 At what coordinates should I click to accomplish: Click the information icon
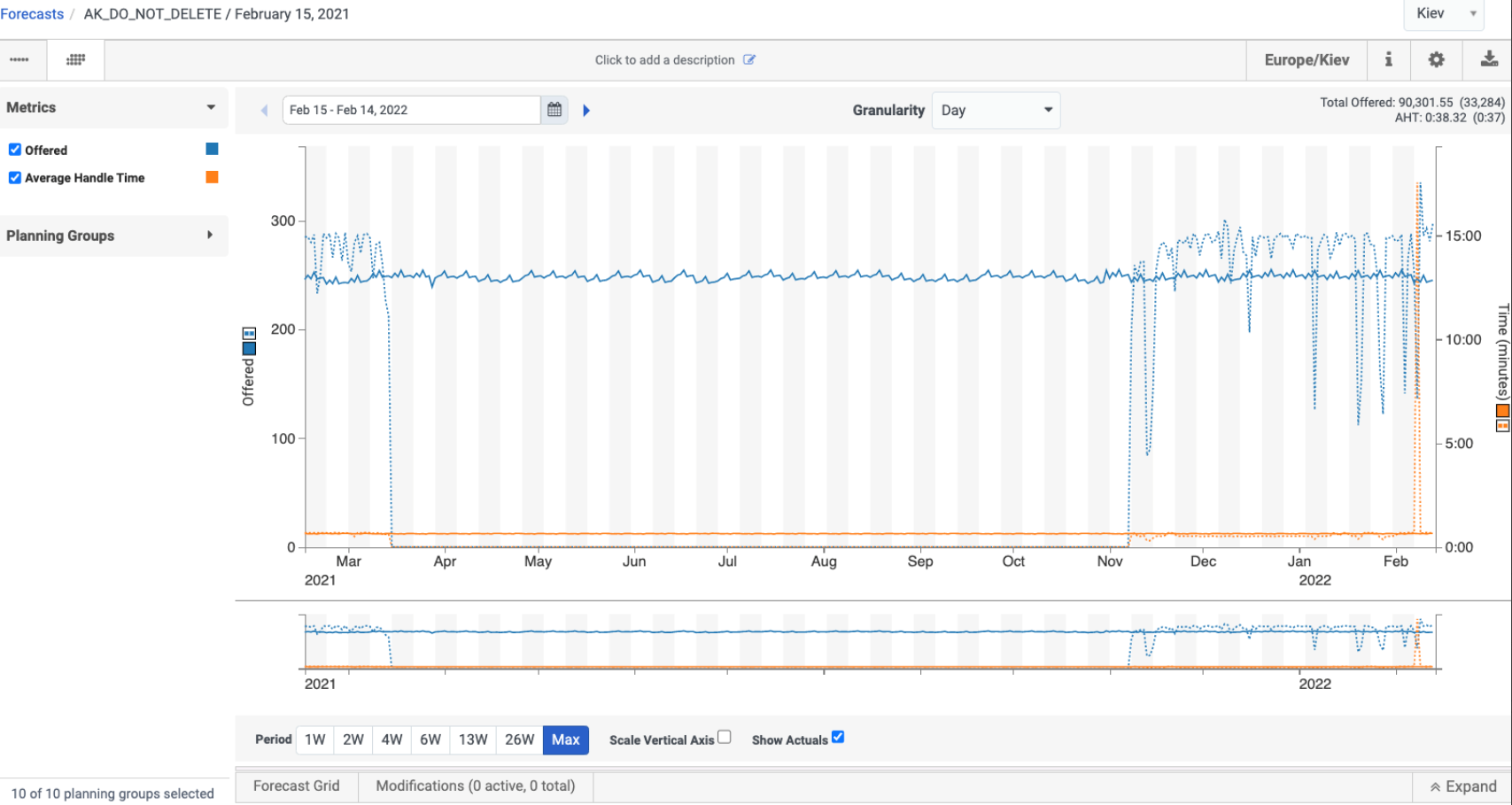(1389, 59)
